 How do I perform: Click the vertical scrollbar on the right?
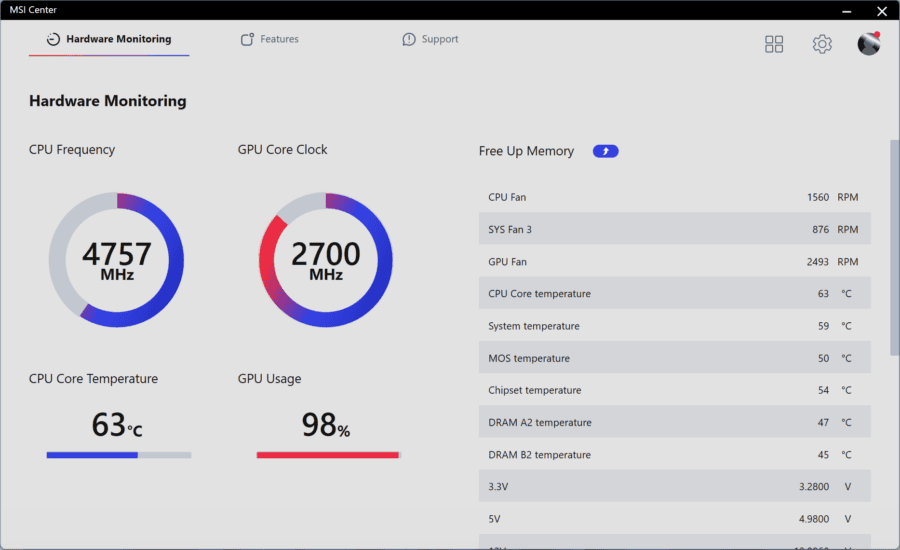click(894, 247)
